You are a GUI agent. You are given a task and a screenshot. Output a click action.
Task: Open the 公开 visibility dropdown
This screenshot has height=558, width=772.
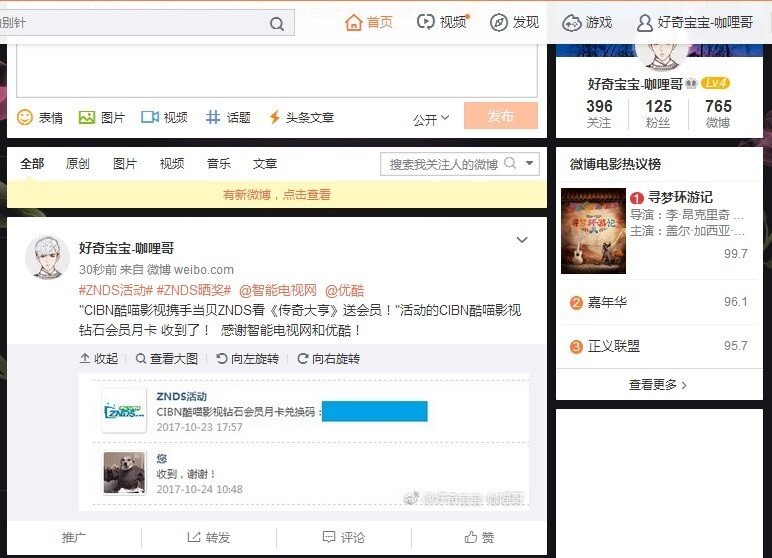[431, 119]
